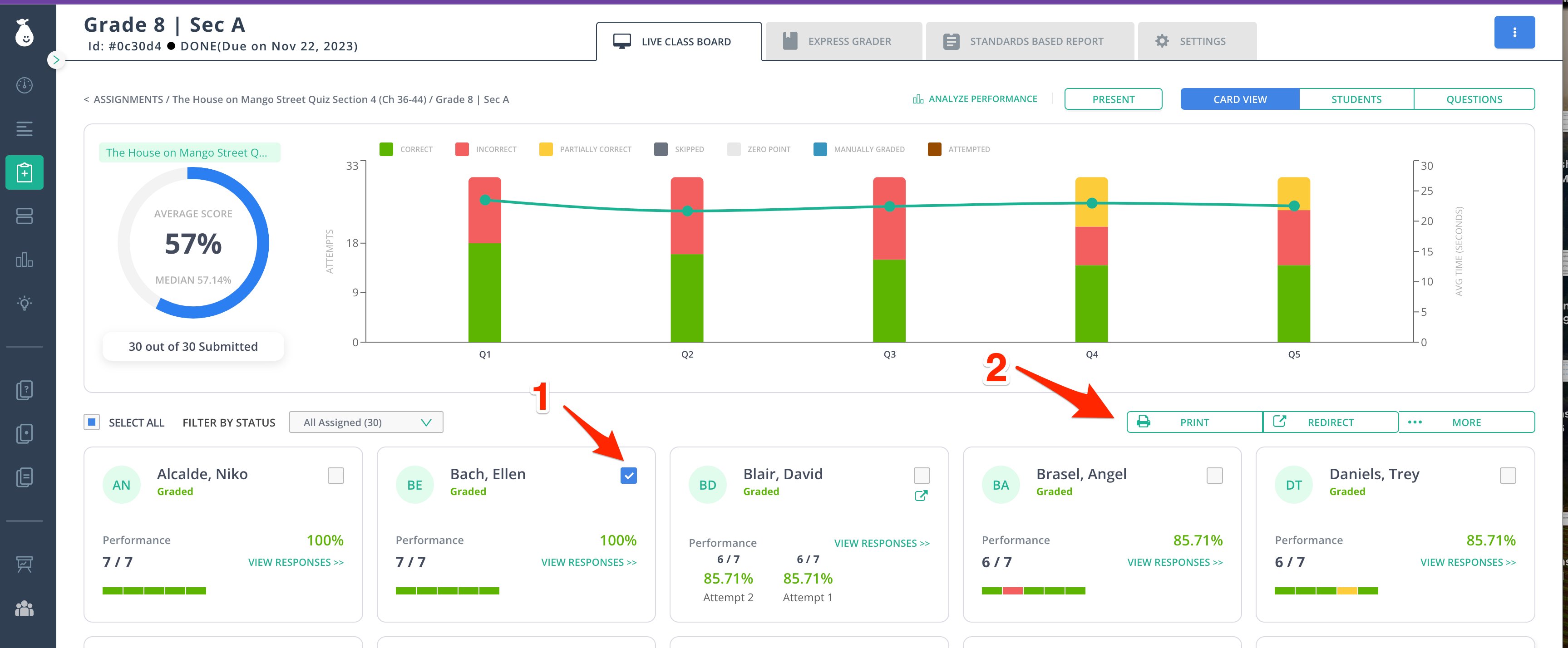This screenshot has width=1568, height=648.
Task: View responses for Brasel, Angel
Action: click(x=1175, y=562)
